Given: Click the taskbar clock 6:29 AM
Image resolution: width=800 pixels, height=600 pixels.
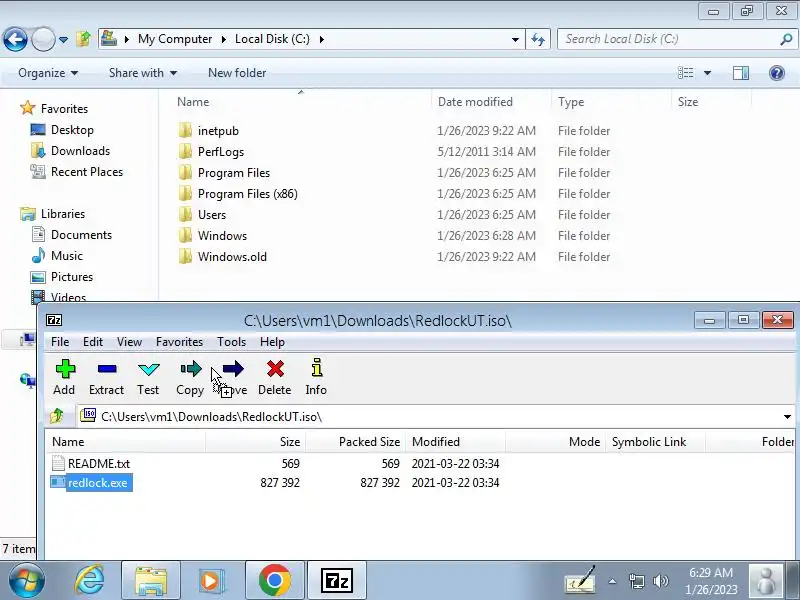Looking at the screenshot, I should pyautogui.click(x=711, y=572).
